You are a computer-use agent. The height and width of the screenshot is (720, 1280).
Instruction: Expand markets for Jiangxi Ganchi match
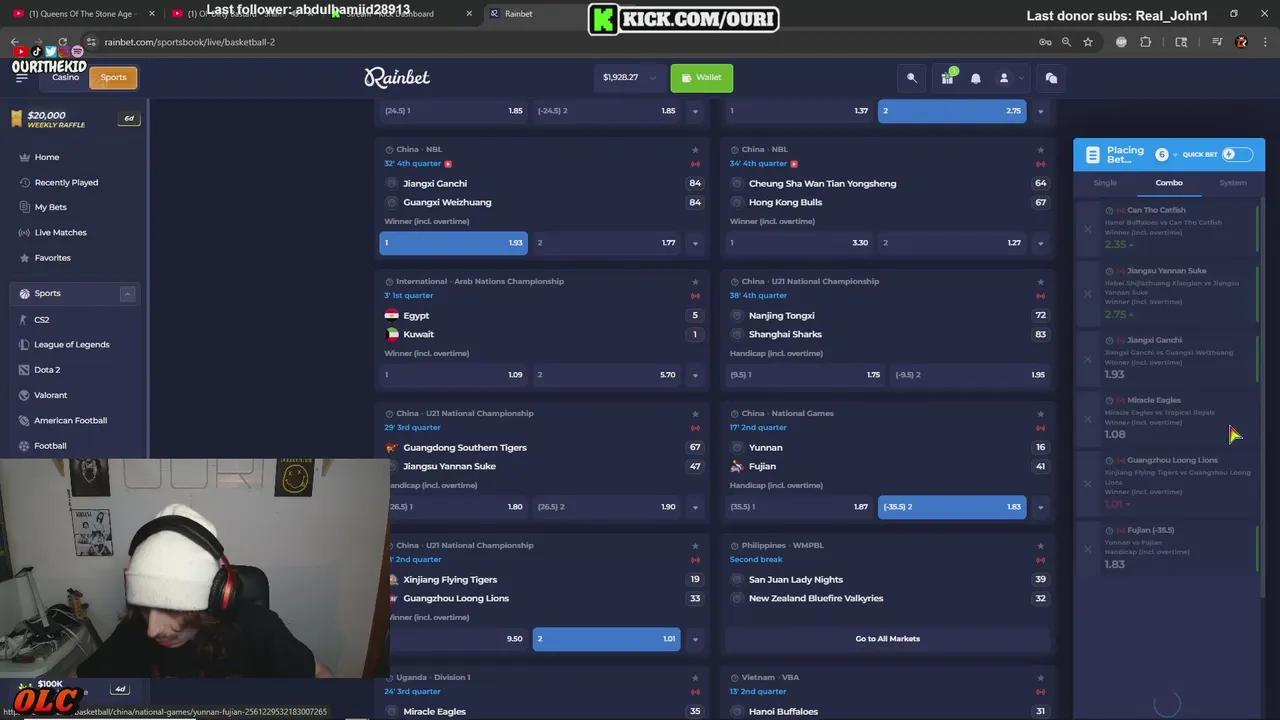point(695,243)
